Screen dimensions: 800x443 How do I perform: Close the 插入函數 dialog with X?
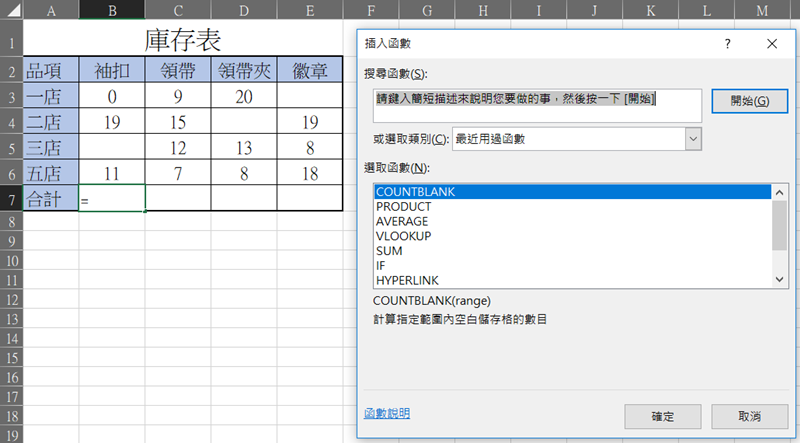point(772,44)
